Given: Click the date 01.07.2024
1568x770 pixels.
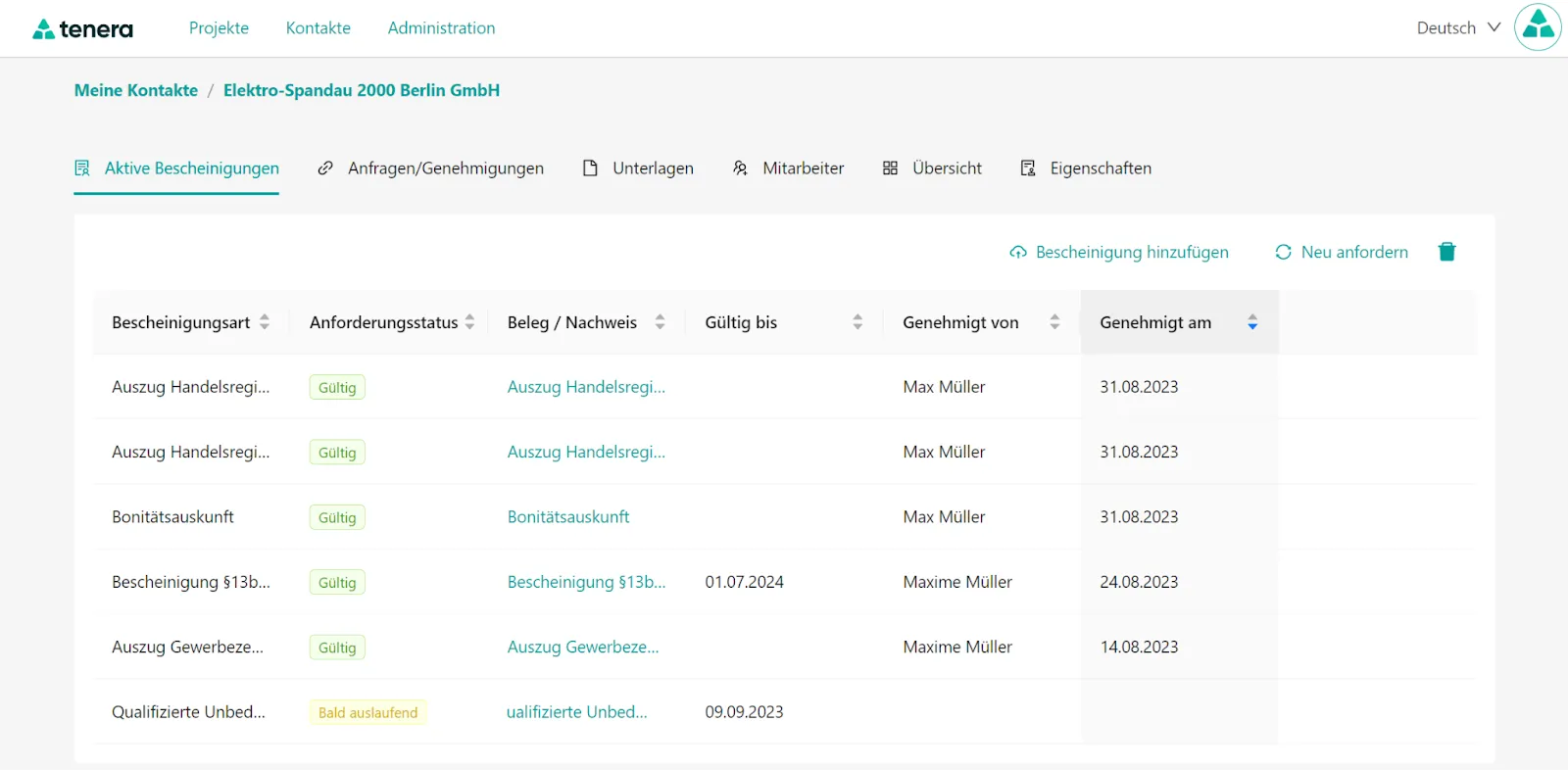Looking at the screenshot, I should 745,582.
